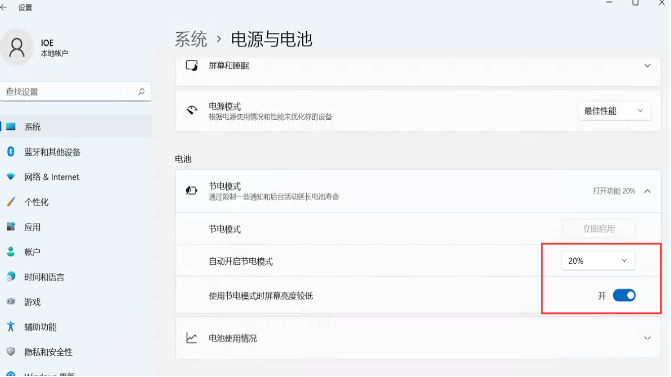This screenshot has height=377, width=671.
Task: Expand the 屏幕和睡眠 section chevron
Action: (647, 66)
